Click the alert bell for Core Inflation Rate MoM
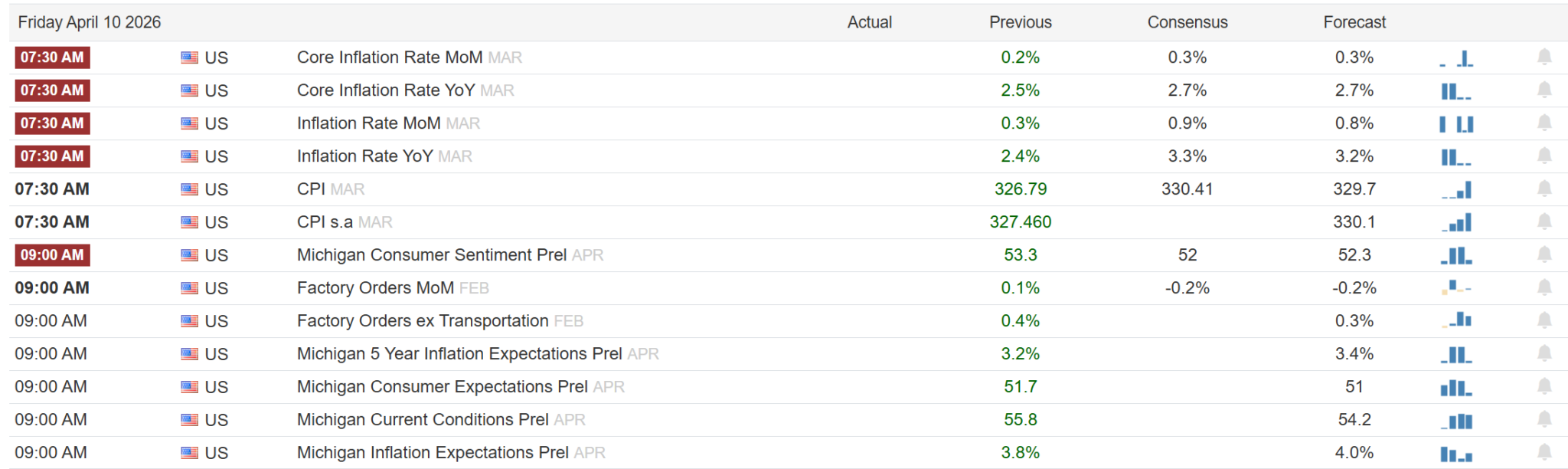 [x=1544, y=57]
